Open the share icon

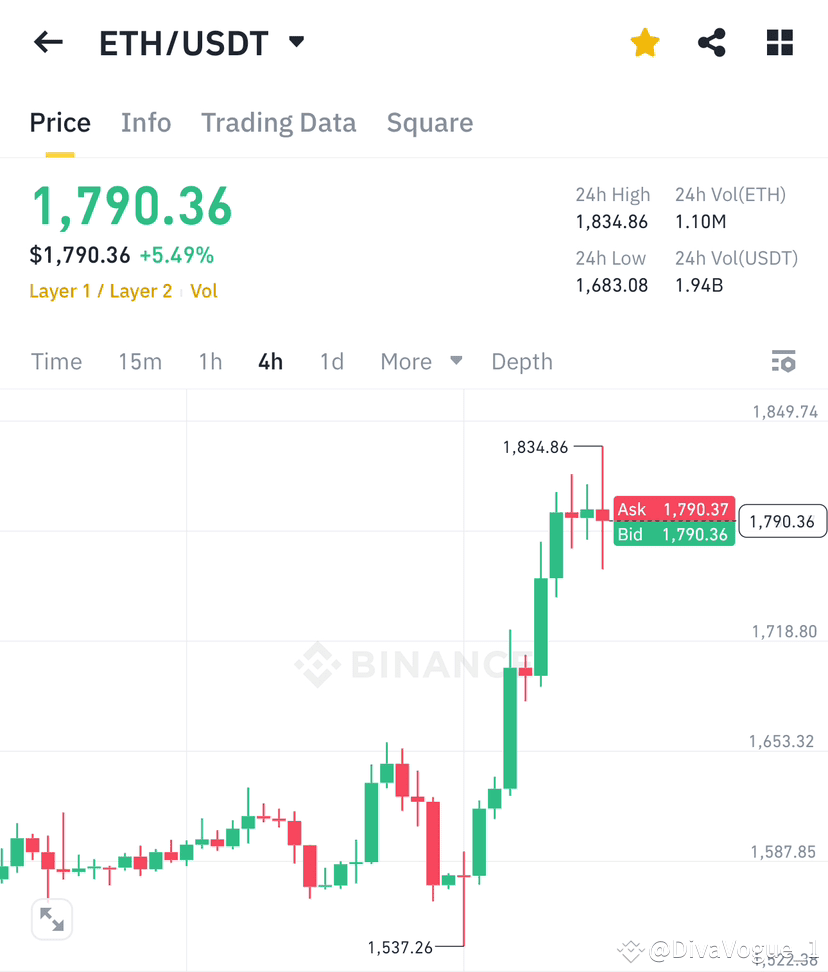click(x=712, y=42)
